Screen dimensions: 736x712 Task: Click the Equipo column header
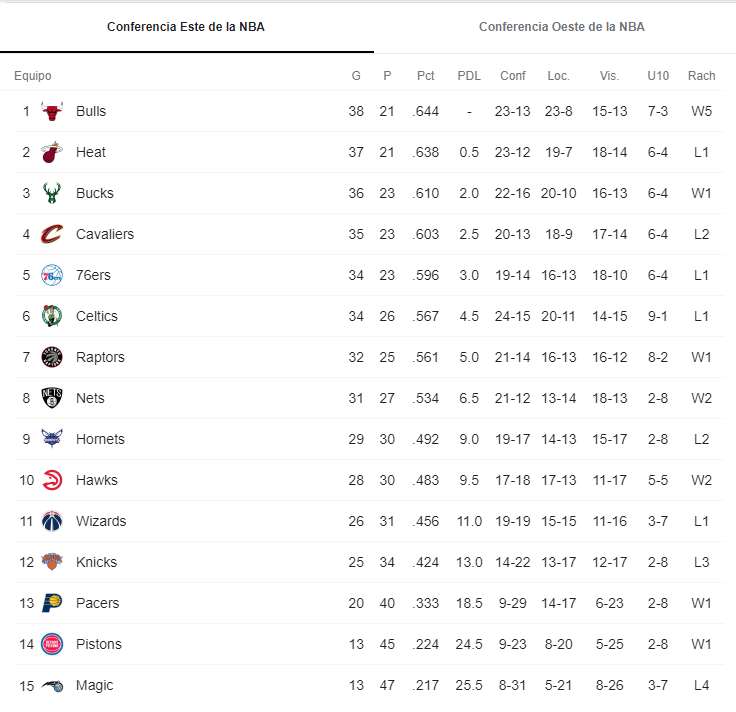[x=33, y=76]
